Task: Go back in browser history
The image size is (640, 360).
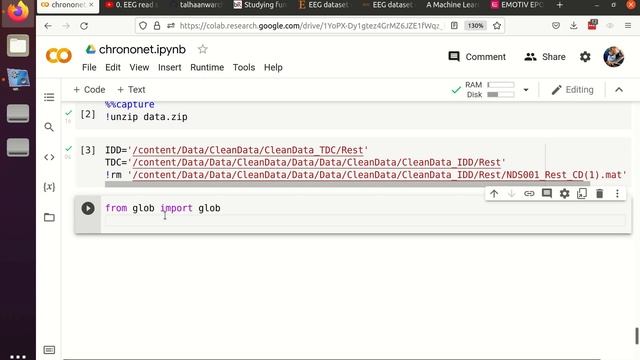Action: click(x=48, y=26)
